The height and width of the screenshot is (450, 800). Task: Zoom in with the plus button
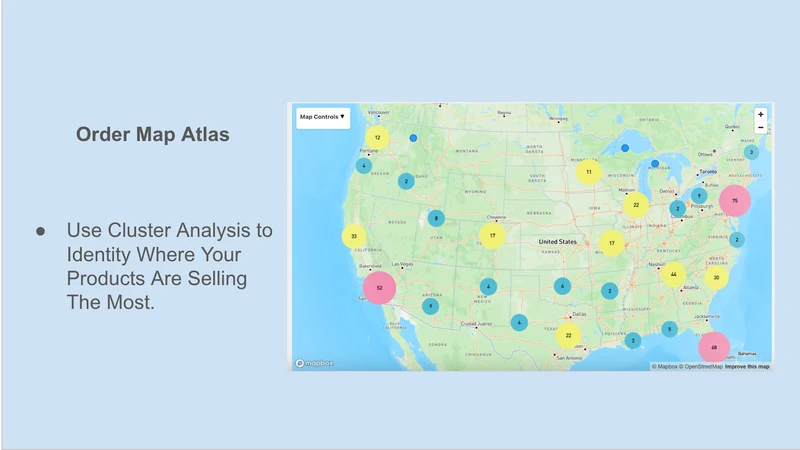point(760,115)
